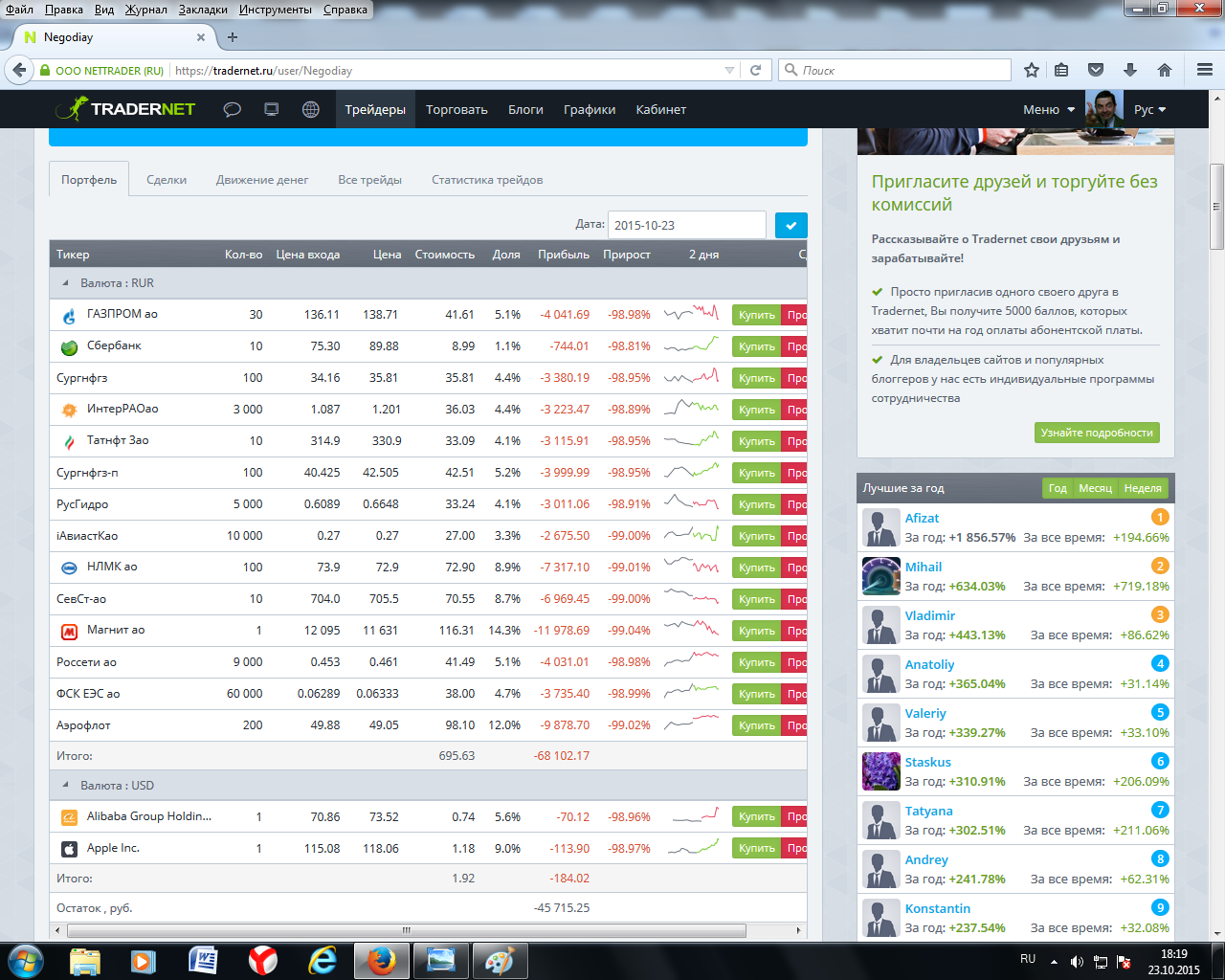The height and width of the screenshot is (980, 1225).
Task: Open the Трейдеры menu item
Action: point(375,109)
